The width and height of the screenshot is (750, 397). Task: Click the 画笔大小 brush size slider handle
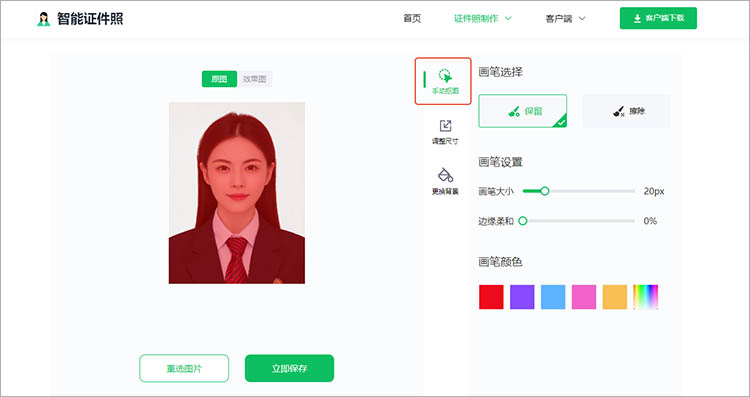click(x=544, y=191)
